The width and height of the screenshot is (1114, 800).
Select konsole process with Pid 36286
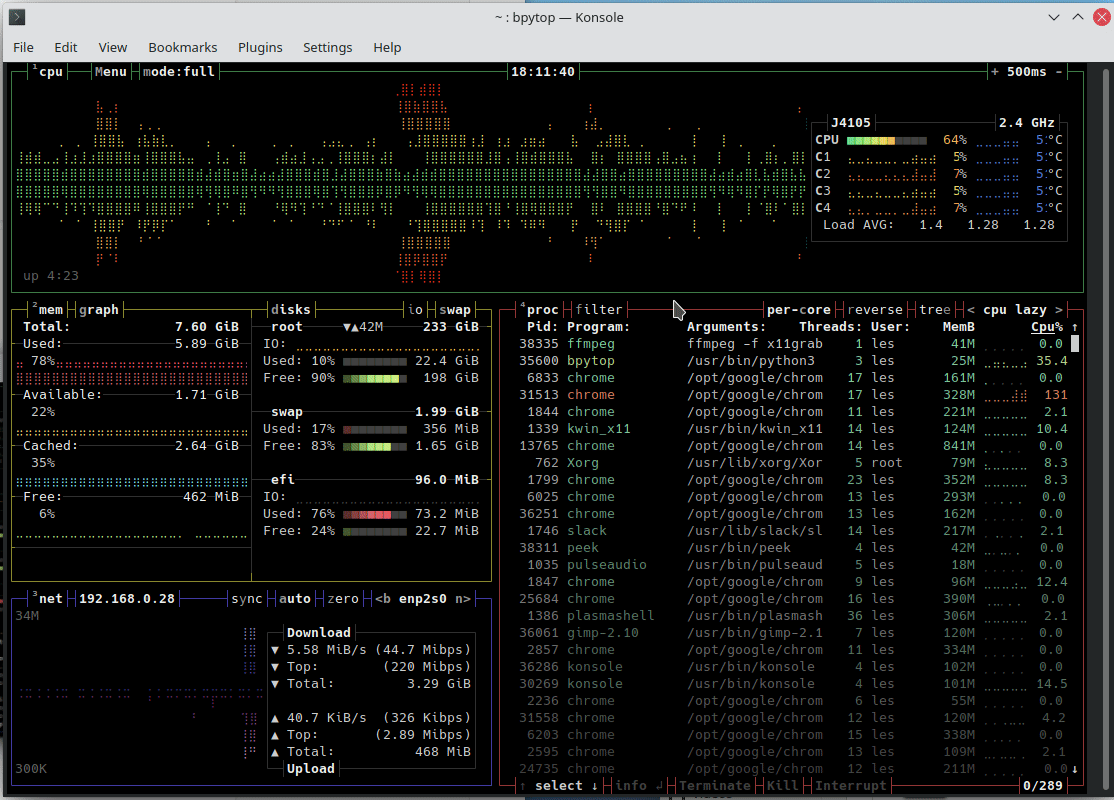tap(791, 667)
